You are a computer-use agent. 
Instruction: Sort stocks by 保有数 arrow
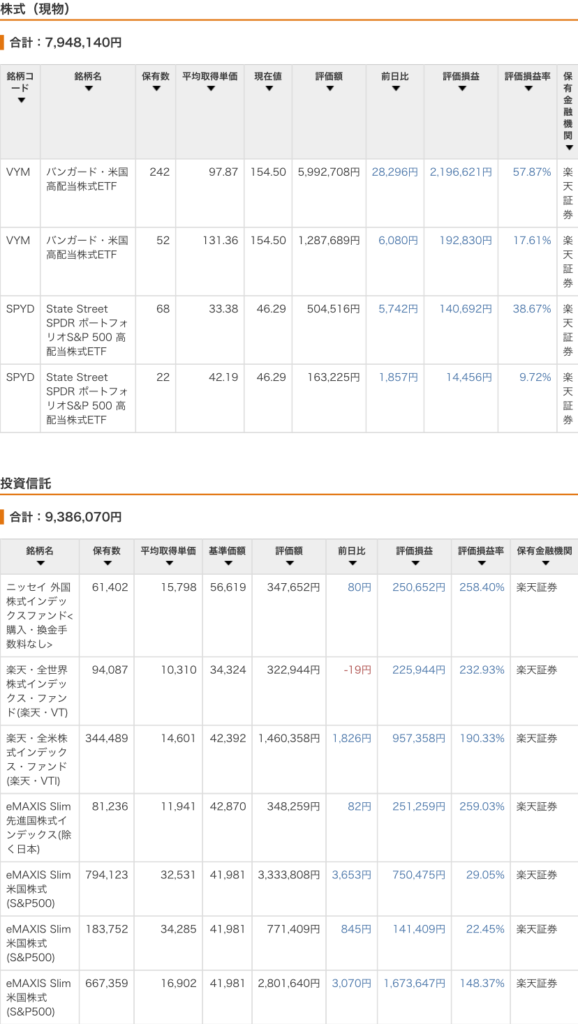tap(155, 89)
